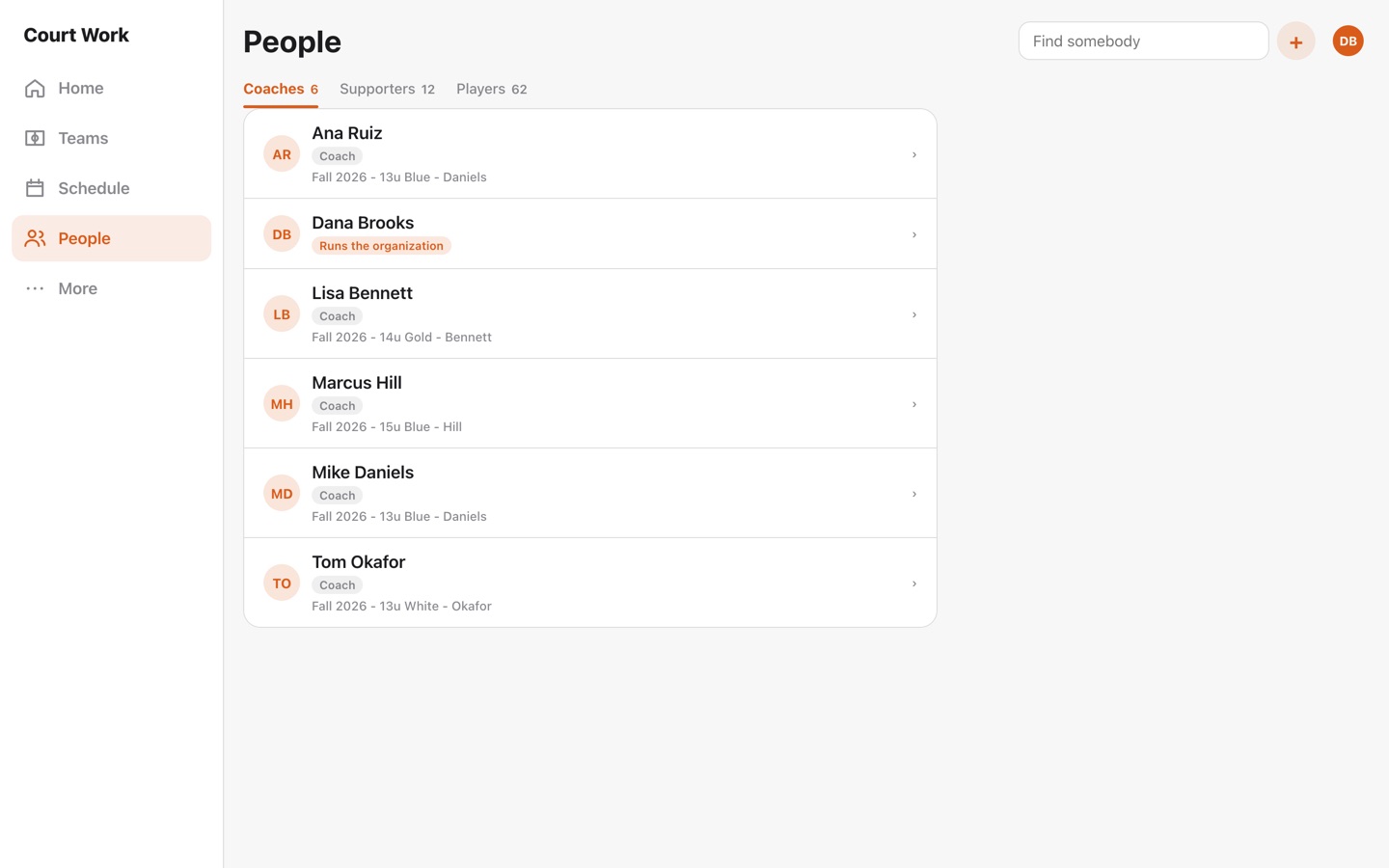Switch to the Players tab
The image size is (1389, 868).
click(491, 89)
